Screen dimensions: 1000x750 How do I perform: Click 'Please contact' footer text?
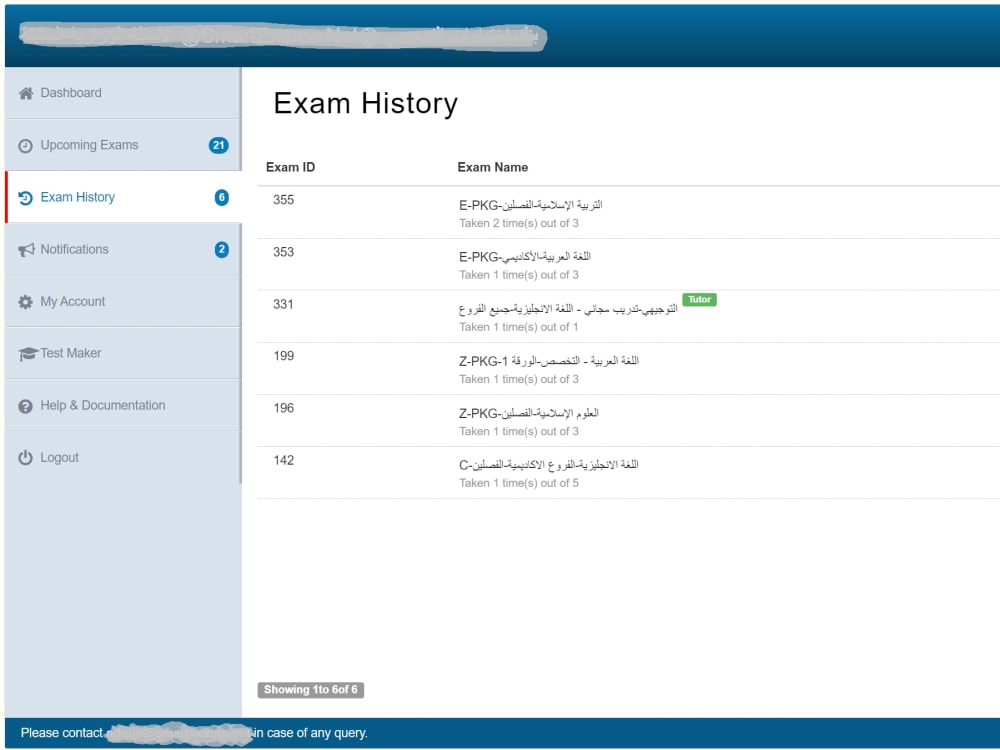61,733
